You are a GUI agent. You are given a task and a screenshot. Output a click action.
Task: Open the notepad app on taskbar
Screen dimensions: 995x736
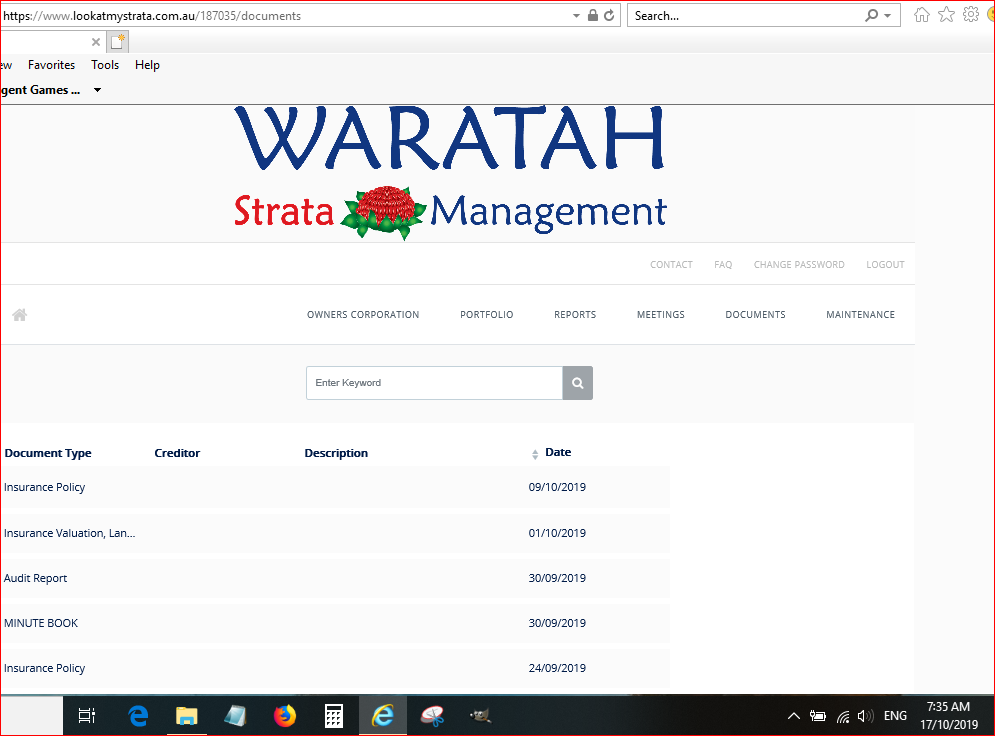(x=235, y=716)
